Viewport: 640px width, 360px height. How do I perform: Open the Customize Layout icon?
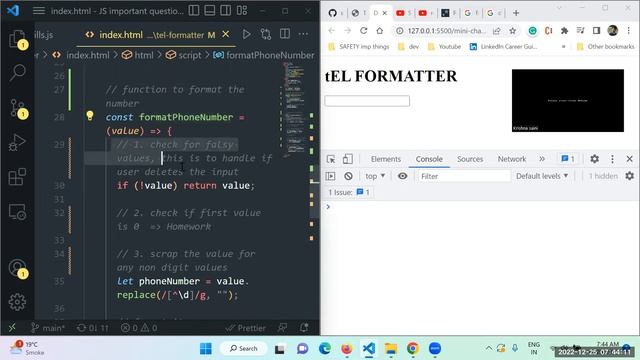pos(242,11)
